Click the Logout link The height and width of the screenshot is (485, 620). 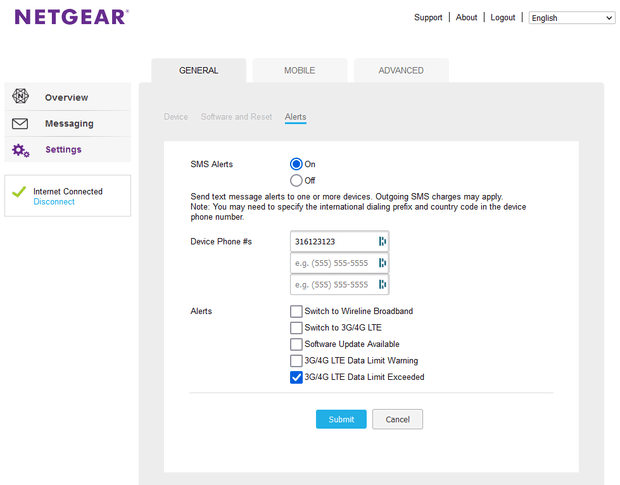pyautogui.click(x=503, y=17)
